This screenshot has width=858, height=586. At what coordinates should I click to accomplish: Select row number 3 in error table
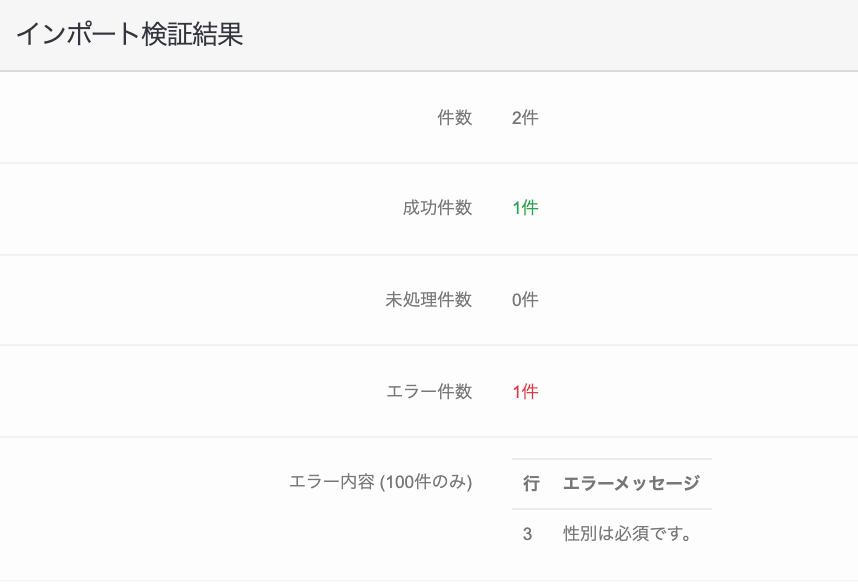tap(527, 534)
